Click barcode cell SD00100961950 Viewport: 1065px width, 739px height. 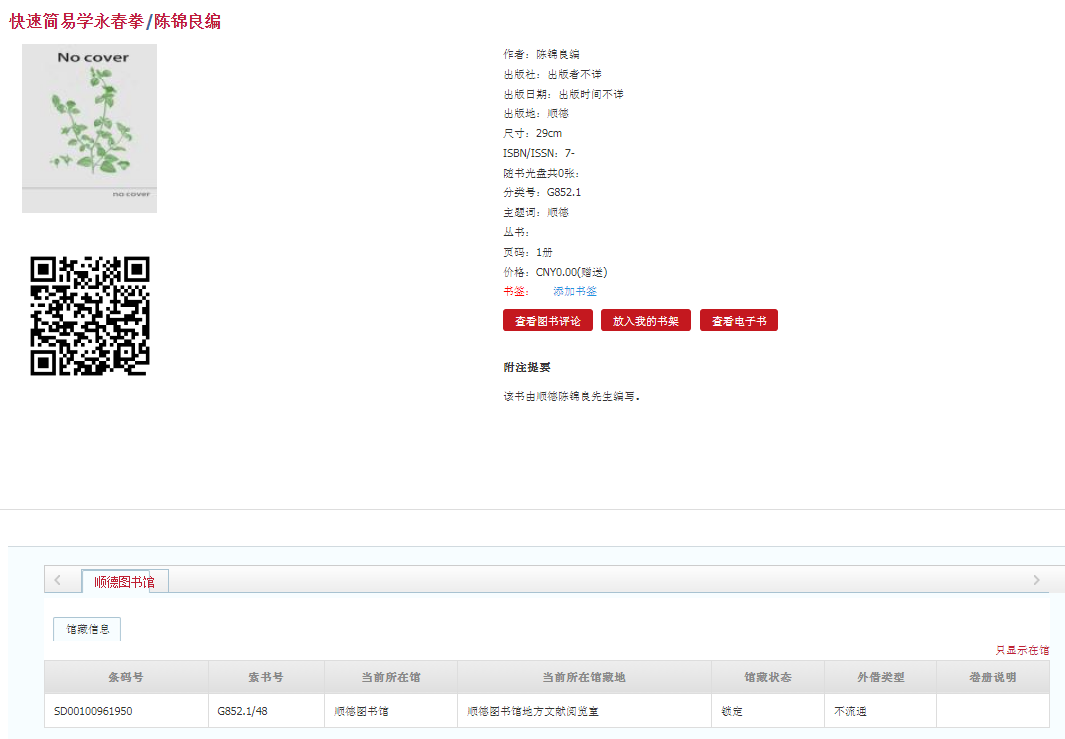tap(126, 711)
